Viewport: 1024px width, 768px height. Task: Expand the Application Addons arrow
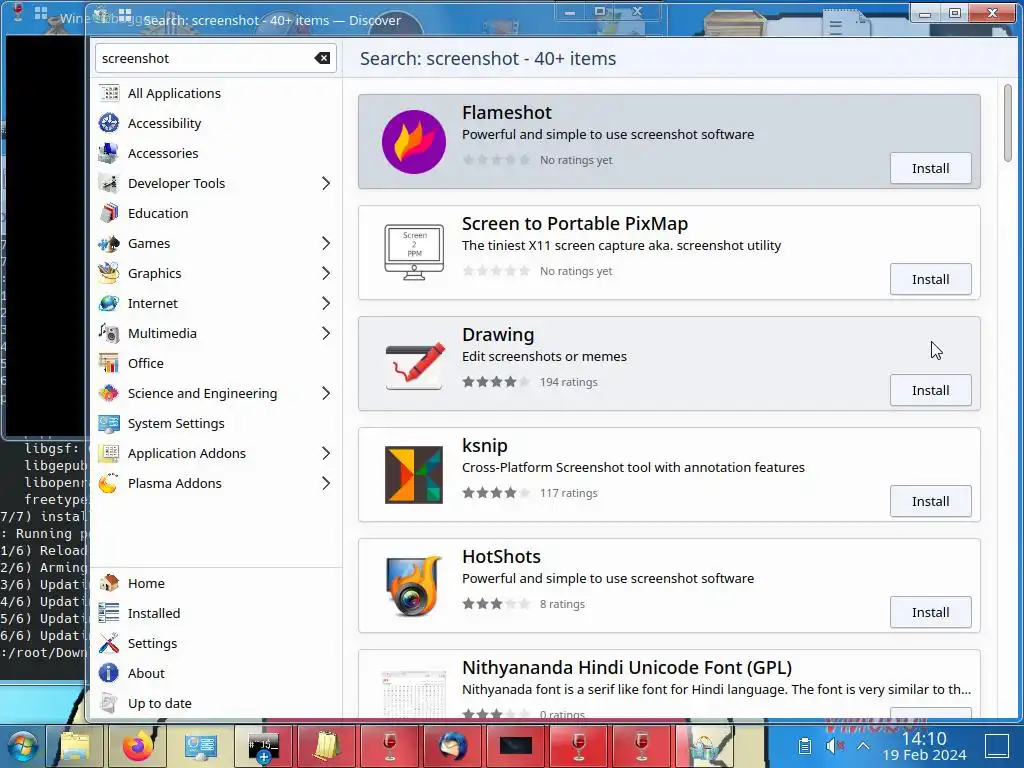point(326,454)
